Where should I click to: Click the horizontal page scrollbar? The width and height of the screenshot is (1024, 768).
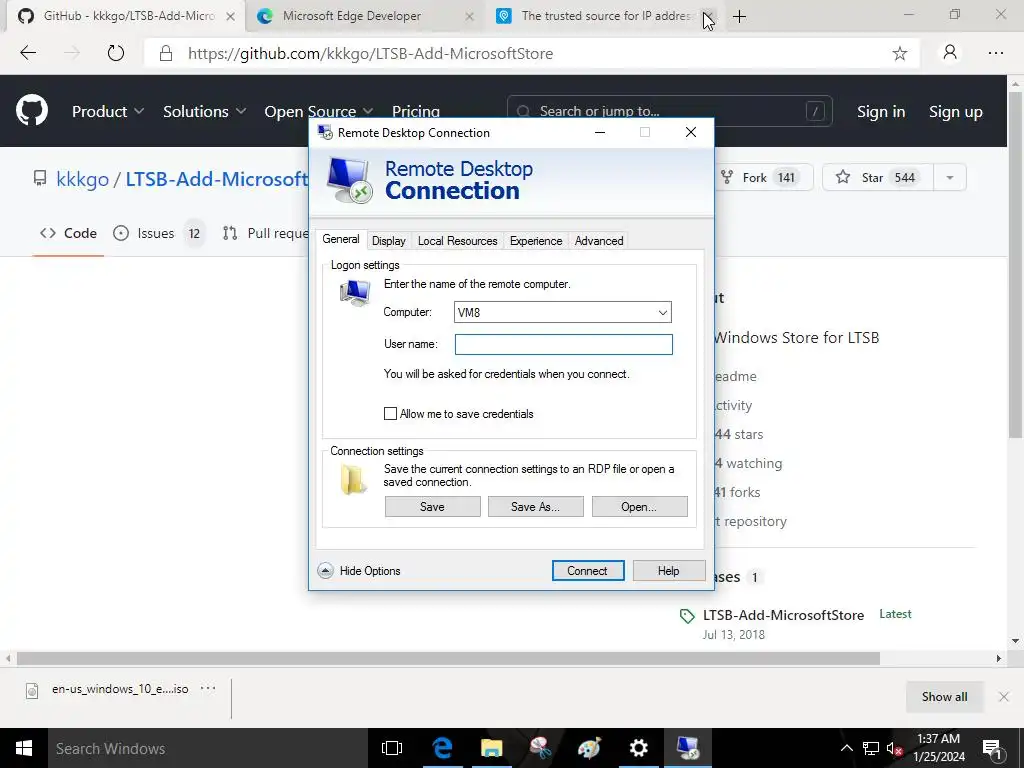click(x=448, y=658)
